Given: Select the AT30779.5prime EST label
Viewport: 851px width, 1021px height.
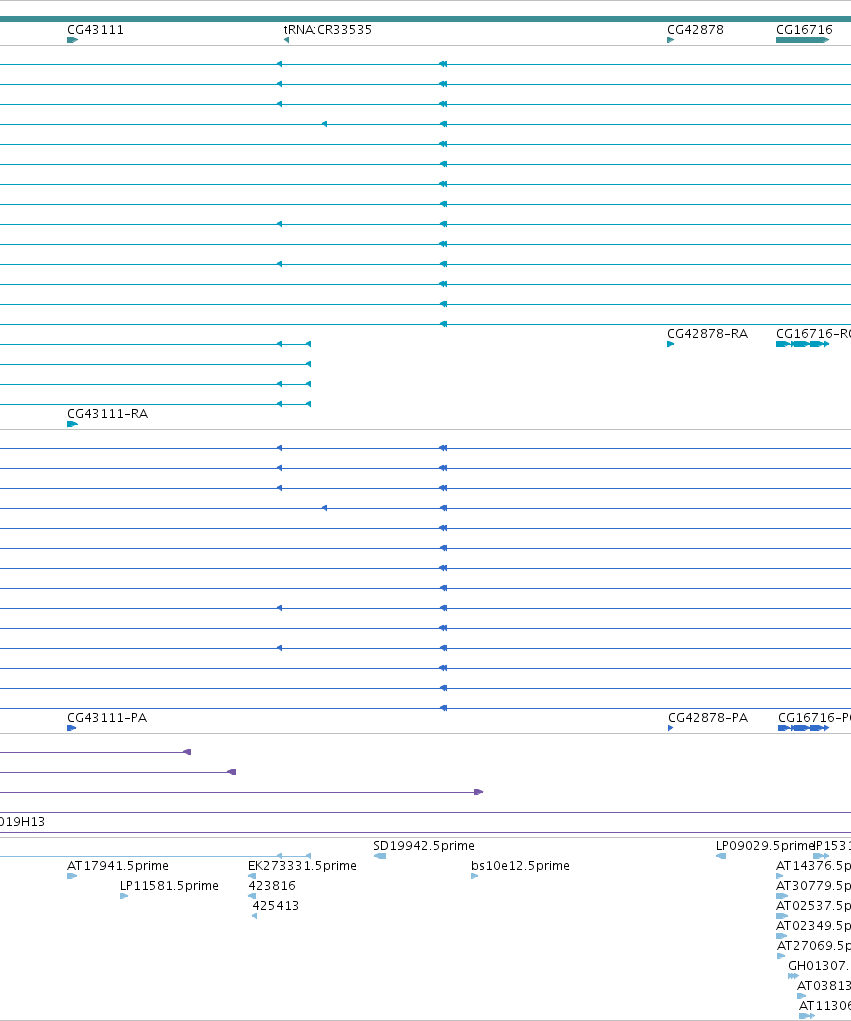Looking at the screenshot, I should pos(813,886).
